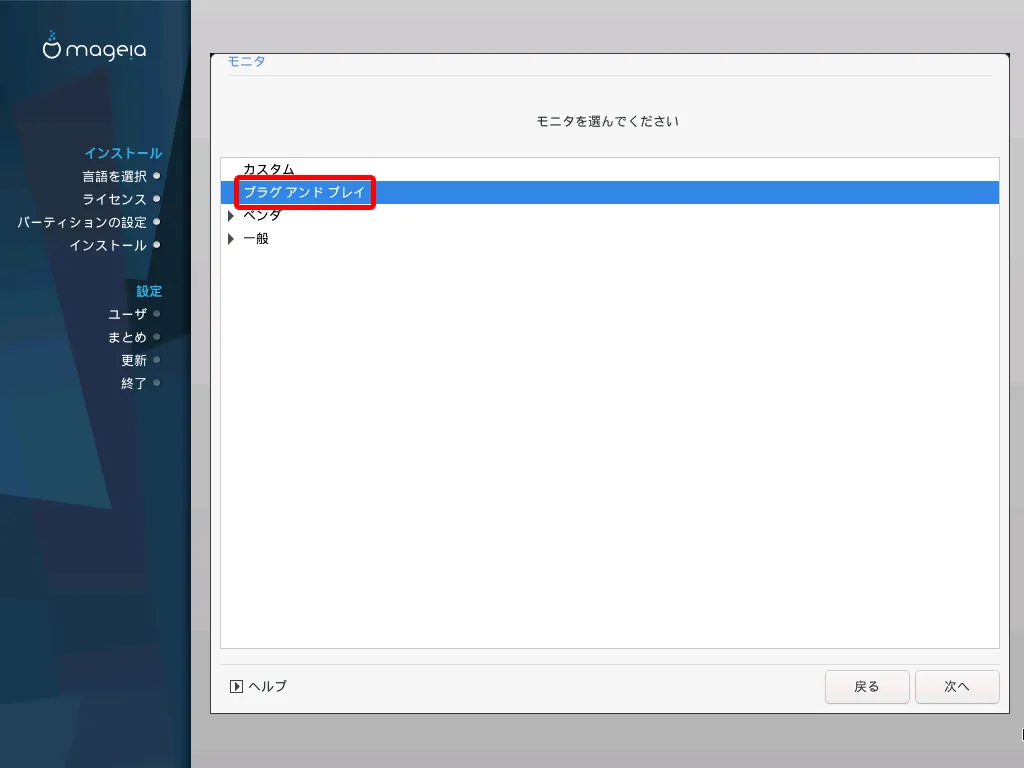Screen dimensions: 1024x768
Task: Click the bullet beside 終了
Action: (157, 383)
